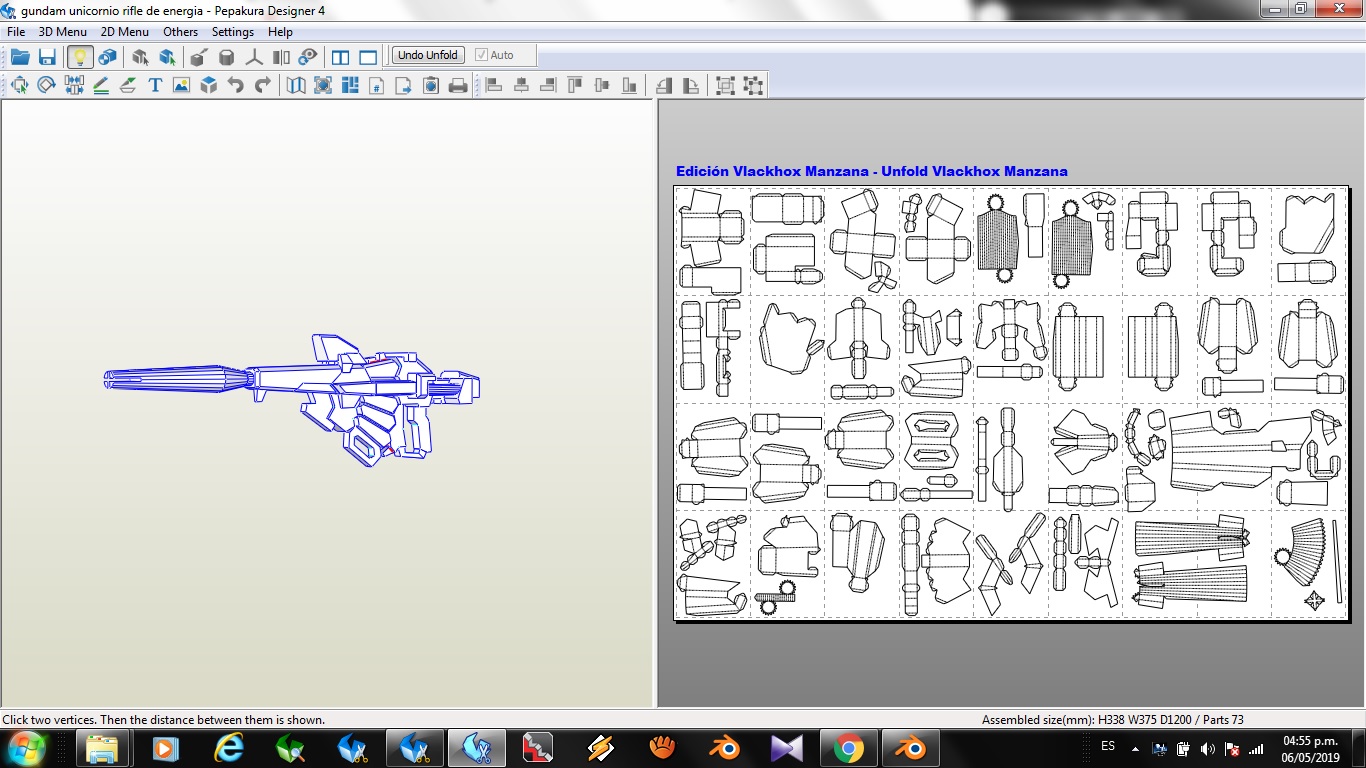Open the Settings menu

coord(233,32)
